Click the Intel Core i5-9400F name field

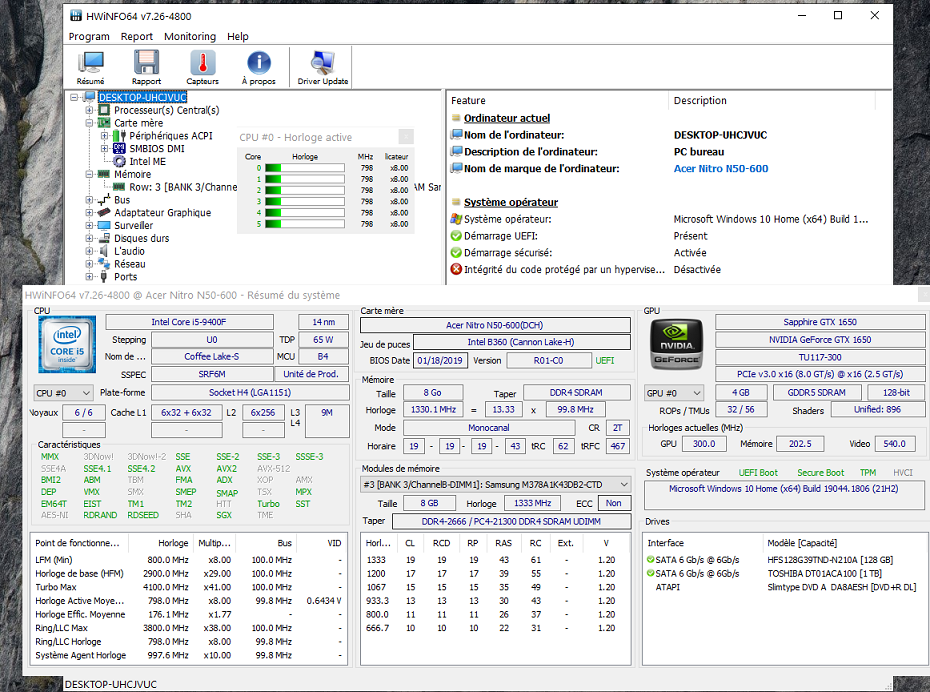pyautogui.click(x=189, y=322)
